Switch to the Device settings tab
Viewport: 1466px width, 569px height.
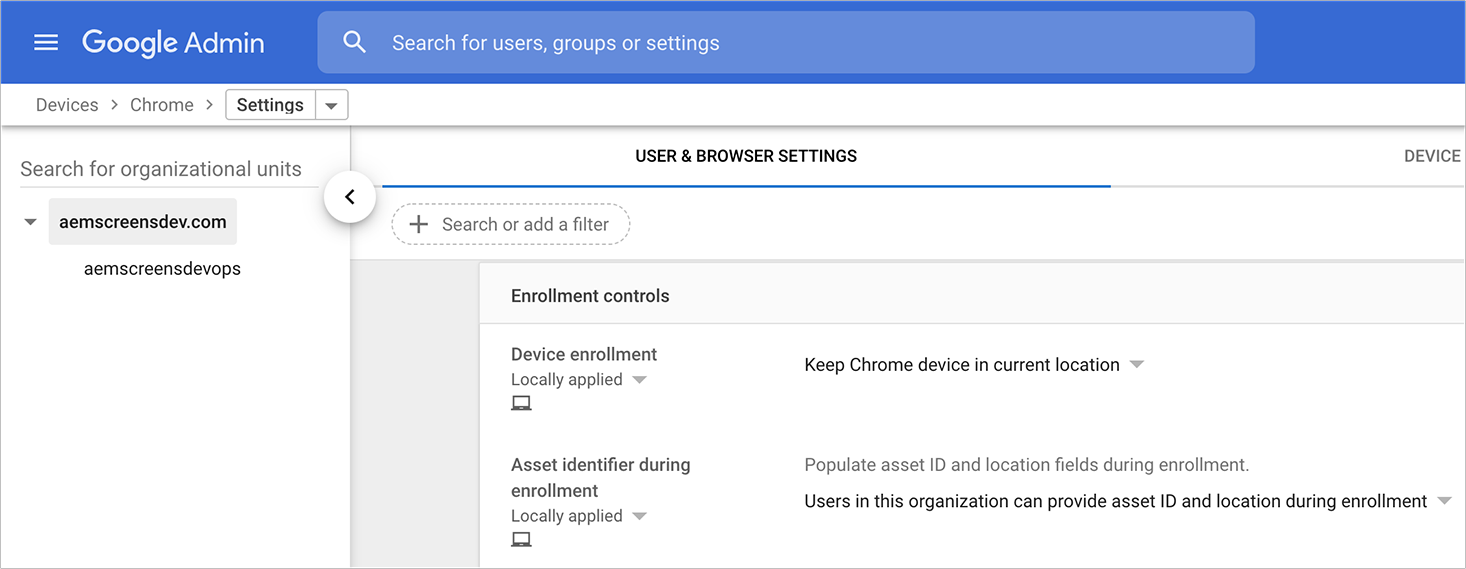point(1432,156)
